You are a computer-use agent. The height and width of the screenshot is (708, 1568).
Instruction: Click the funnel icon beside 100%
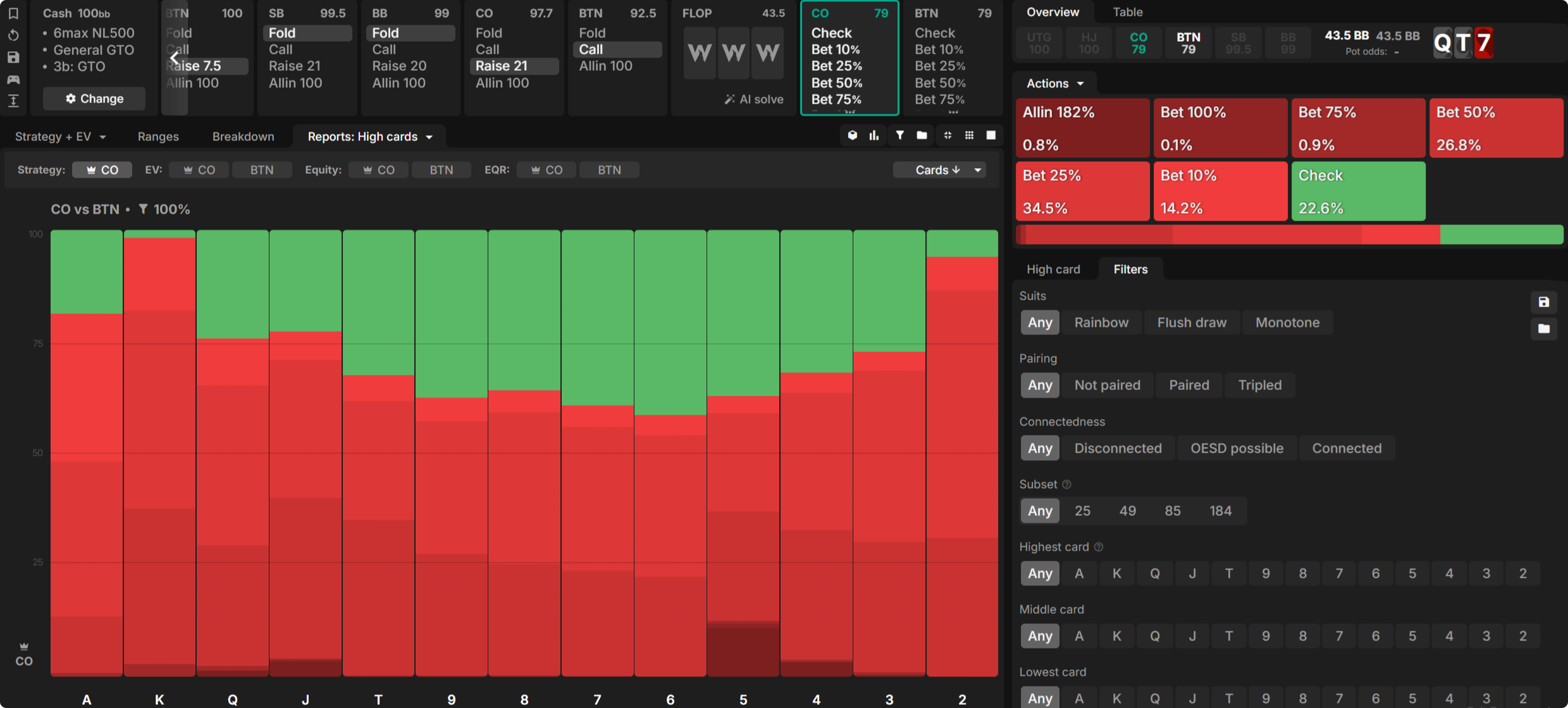point(144,209)
